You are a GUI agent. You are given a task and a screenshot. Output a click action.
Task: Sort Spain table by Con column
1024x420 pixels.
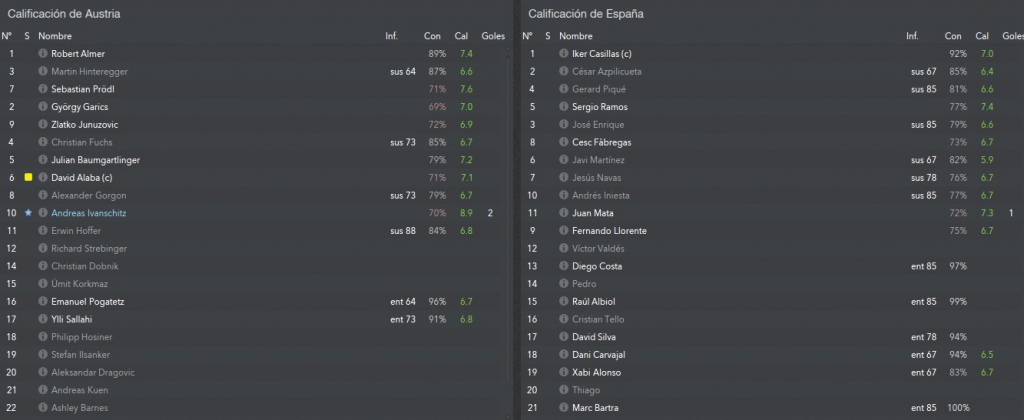click(x=953, y=36)
